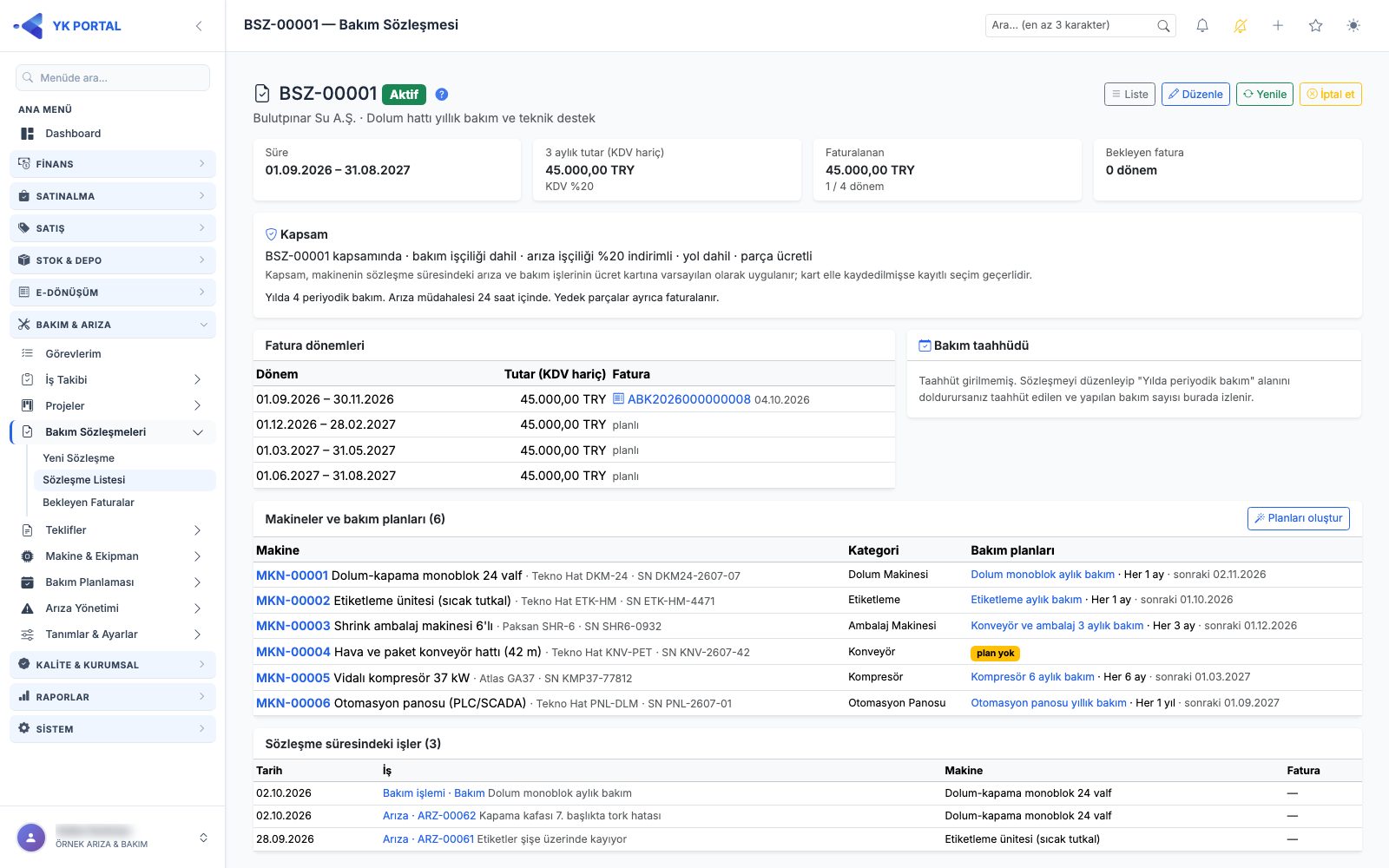Add page to favorites with star icon
This screenshot has height=868, width=1389.
click(x=1316, y=26)
